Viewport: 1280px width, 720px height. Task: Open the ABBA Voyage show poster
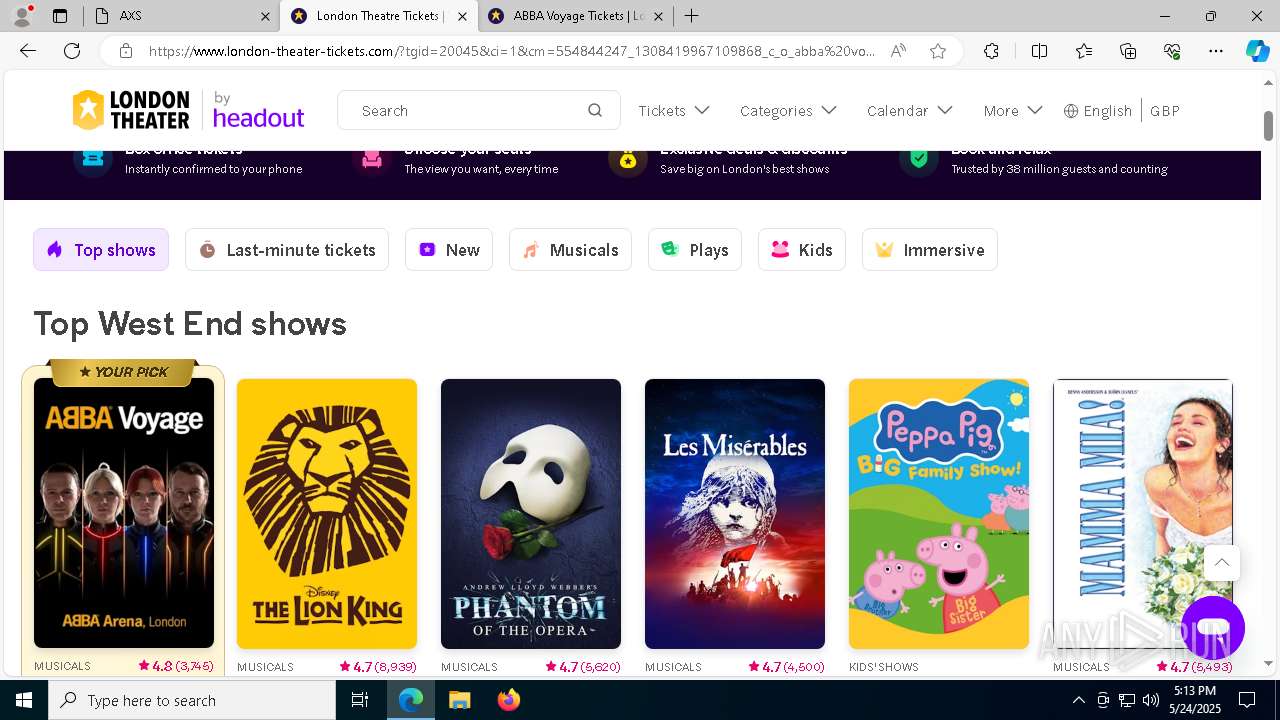(124, 513)
